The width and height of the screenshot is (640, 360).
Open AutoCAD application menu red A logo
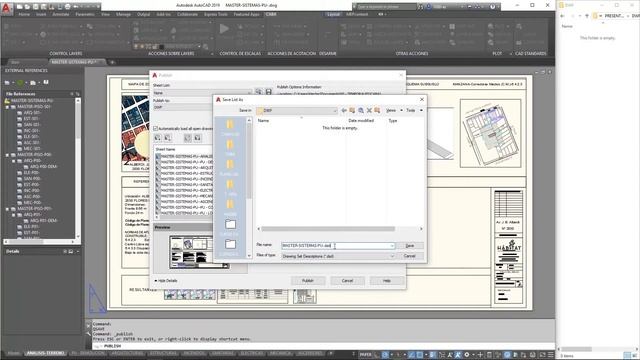click(6, 7)
